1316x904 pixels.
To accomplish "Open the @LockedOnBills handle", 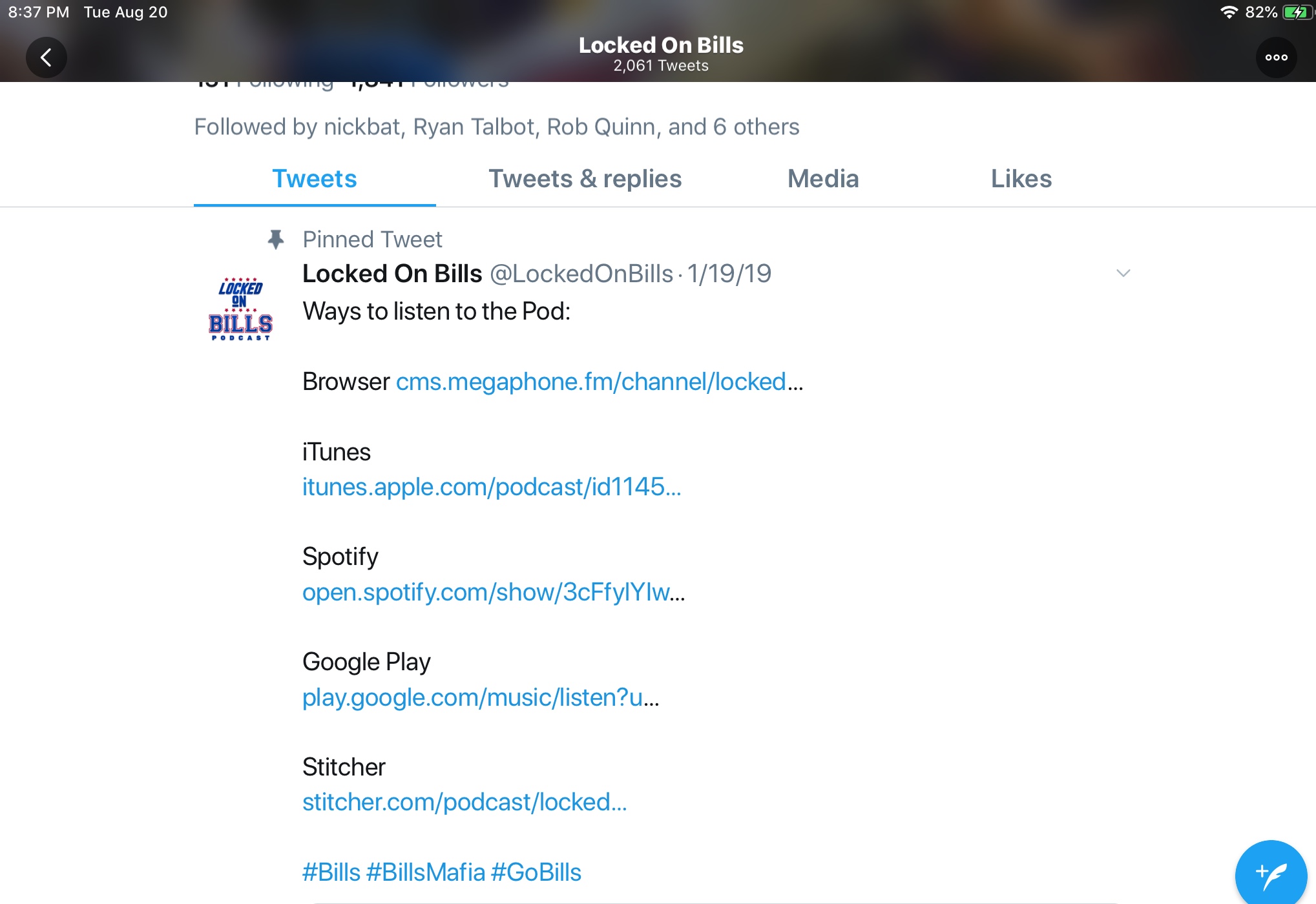I will tap(581, 274).
